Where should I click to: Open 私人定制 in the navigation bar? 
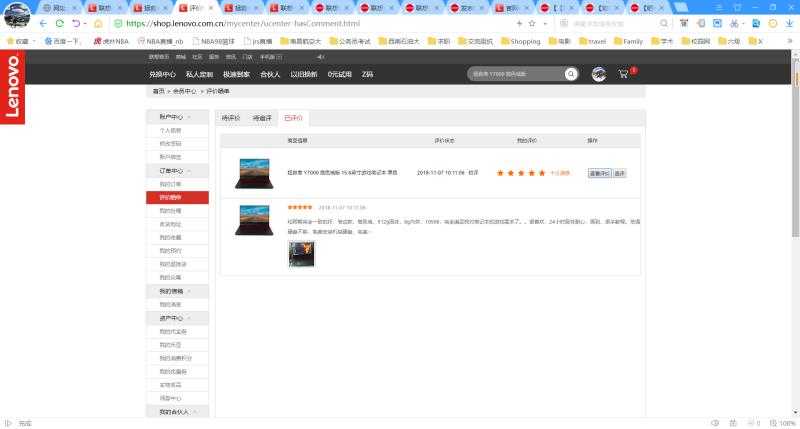tap(199, 74)
